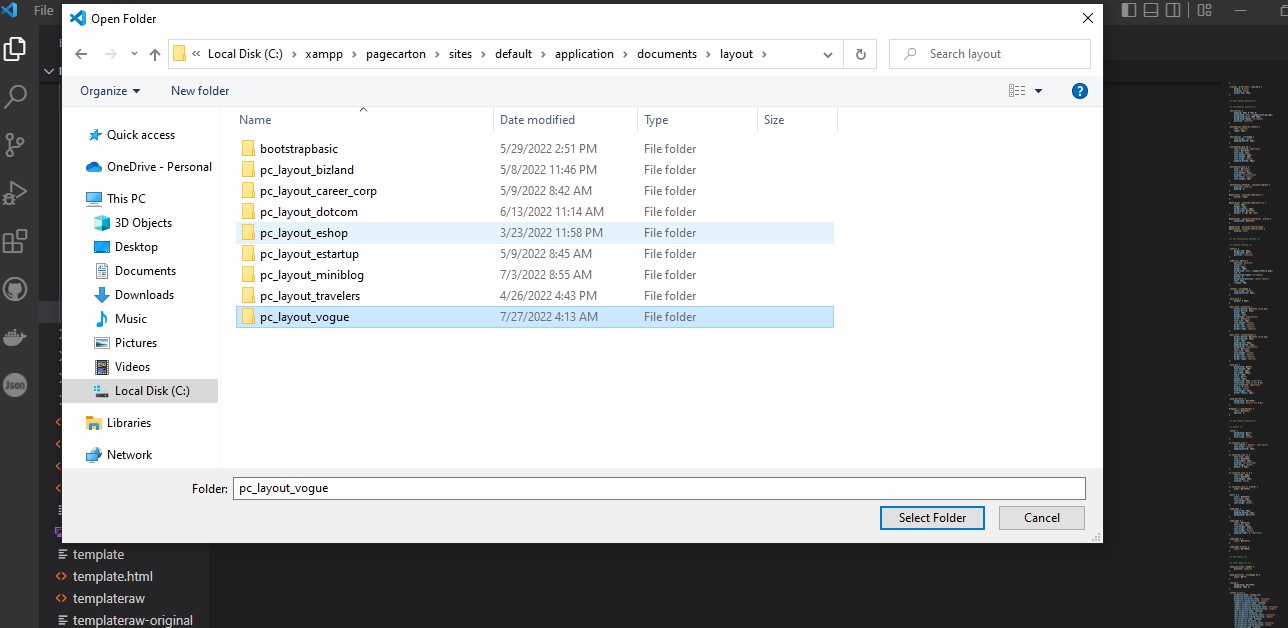Select the pc_layout_bizland folder
The image size is (1288, 628).
point(535,170)
